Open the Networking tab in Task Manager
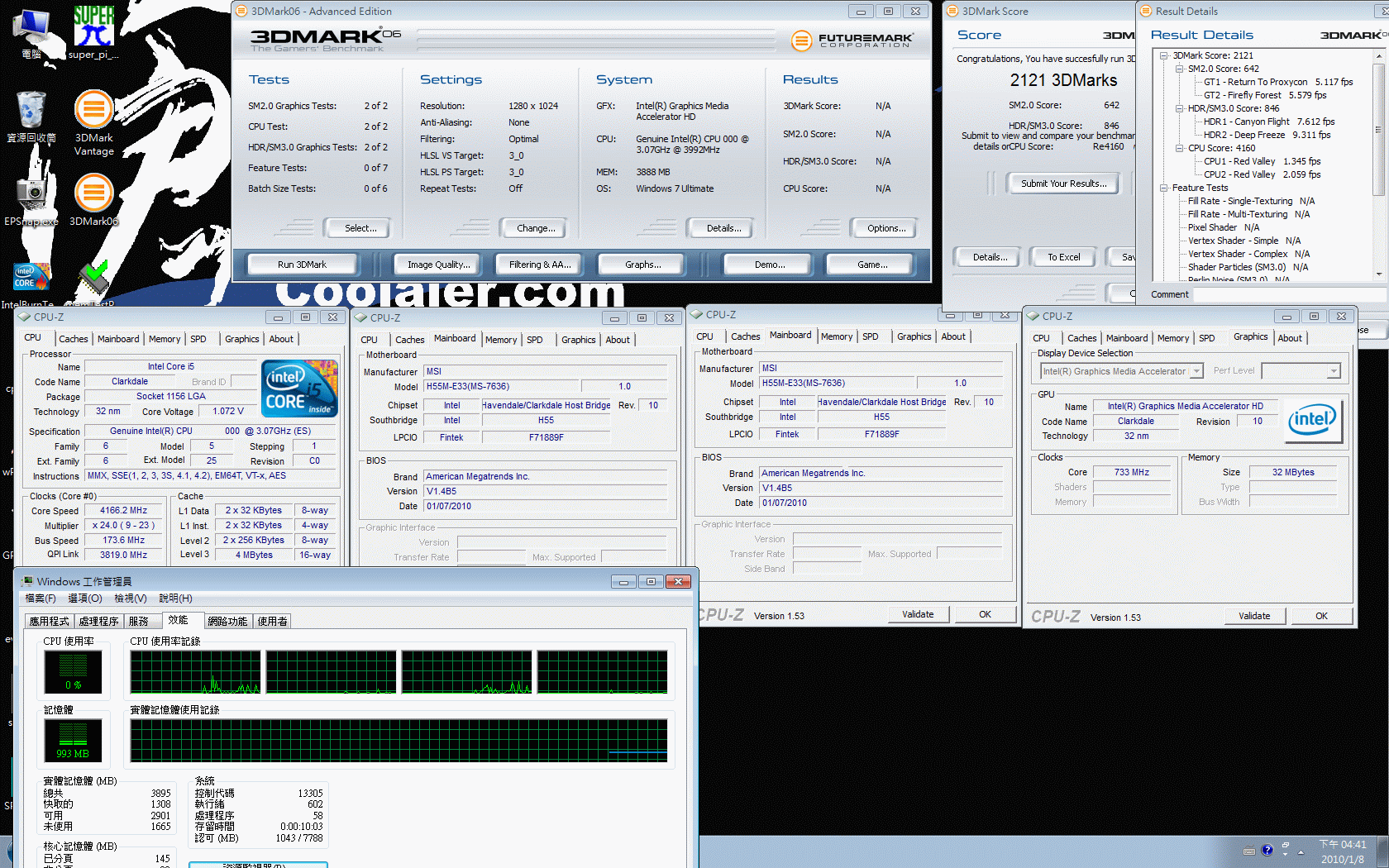 [227, 621]
